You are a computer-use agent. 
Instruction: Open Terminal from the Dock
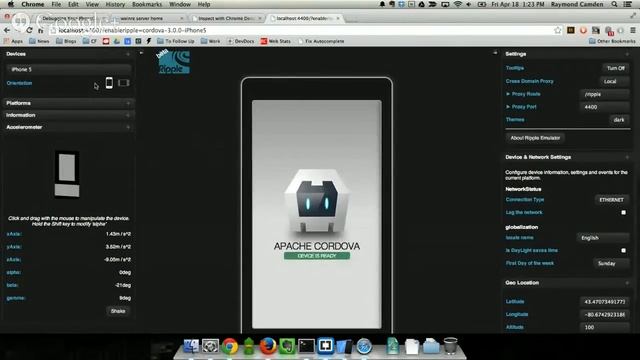pos(306,346)
